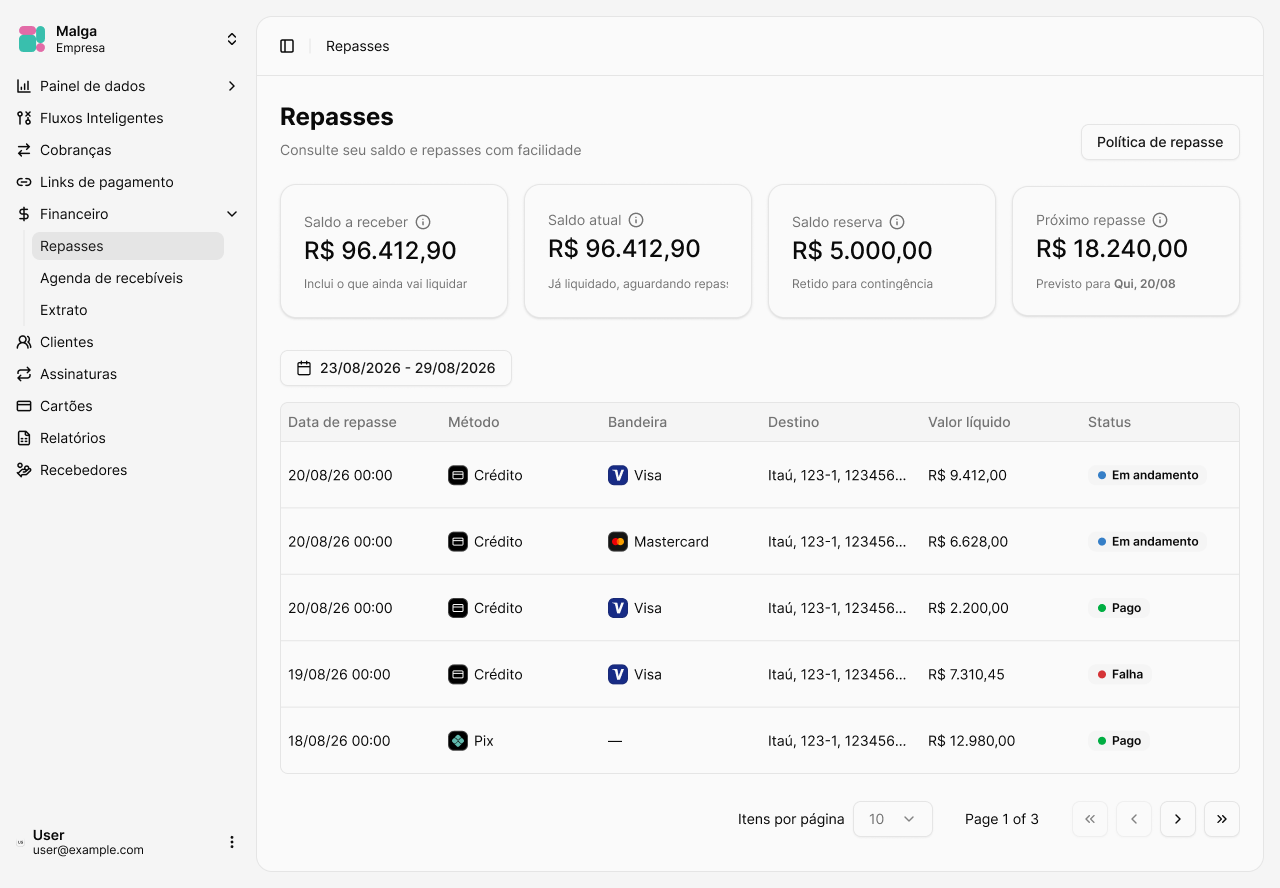Go to Clientes section
This screenshot has height=888, width=1280.
[128, 342]
